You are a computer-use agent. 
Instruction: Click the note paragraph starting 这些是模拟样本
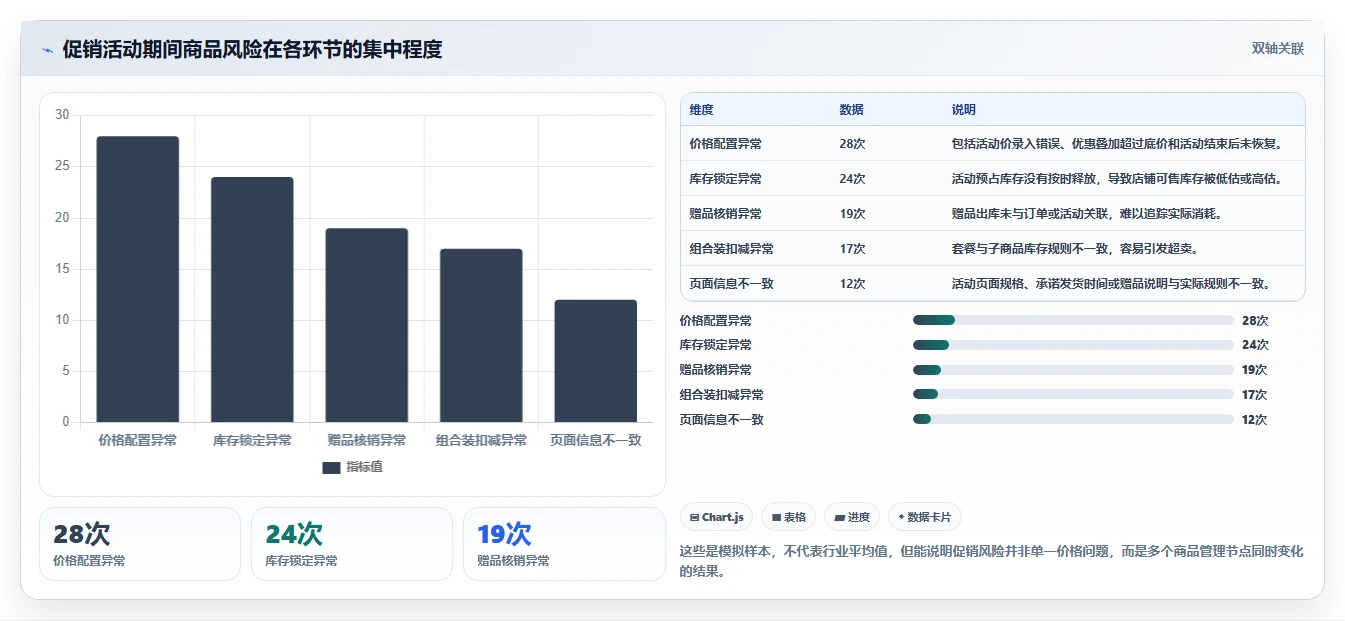pos(991,561)
